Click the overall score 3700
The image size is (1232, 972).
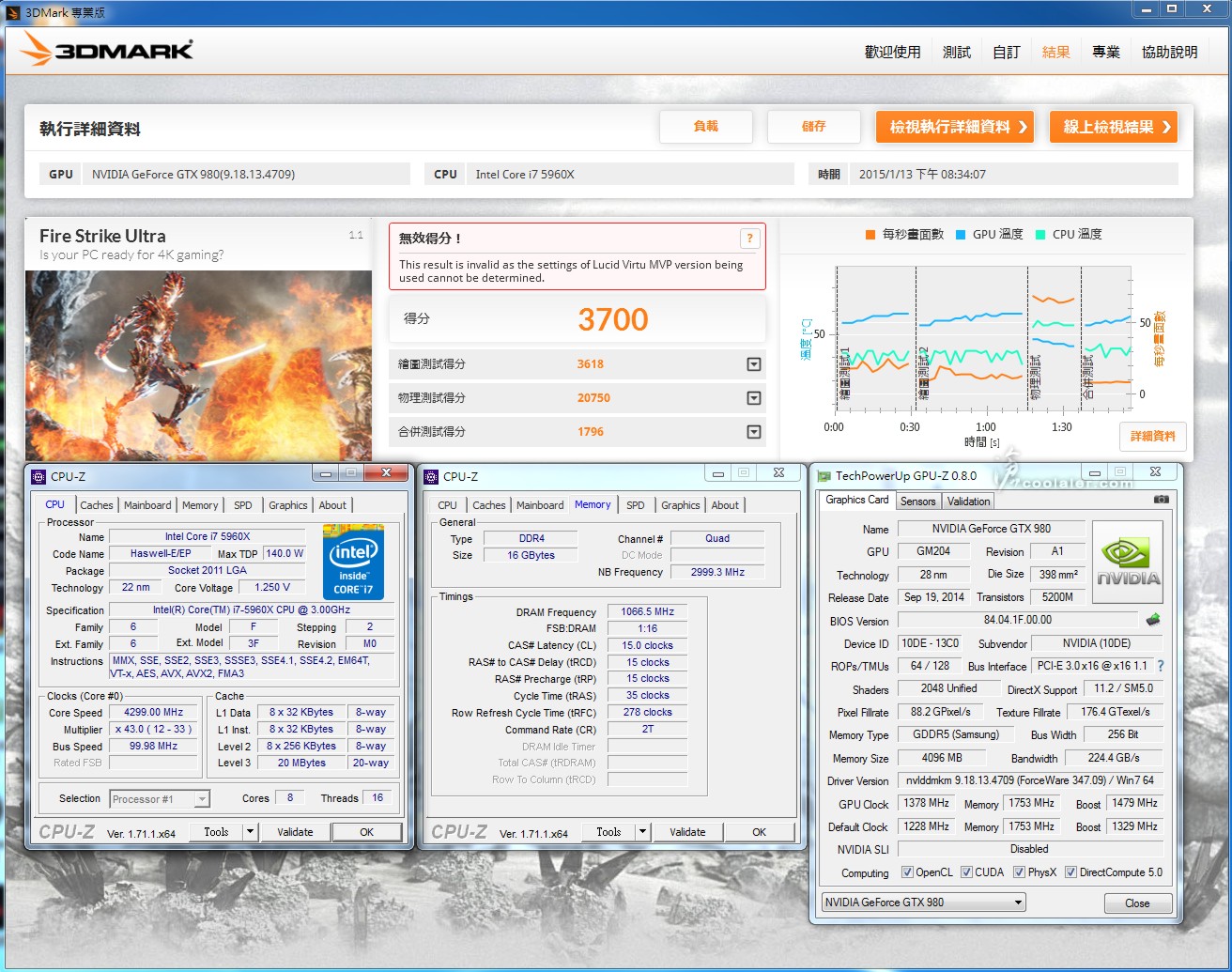613,320
